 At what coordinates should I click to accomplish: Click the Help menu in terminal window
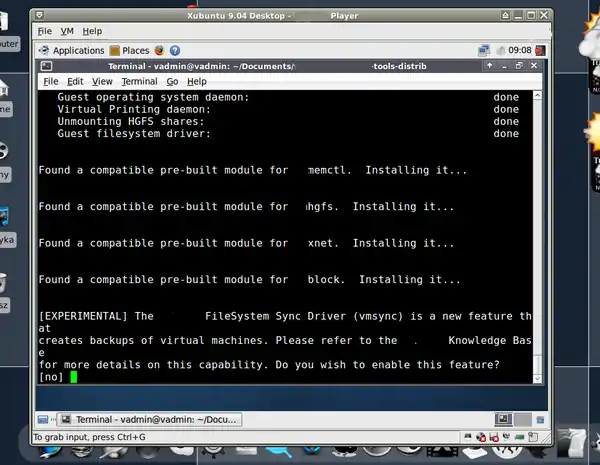click(196, 81)
